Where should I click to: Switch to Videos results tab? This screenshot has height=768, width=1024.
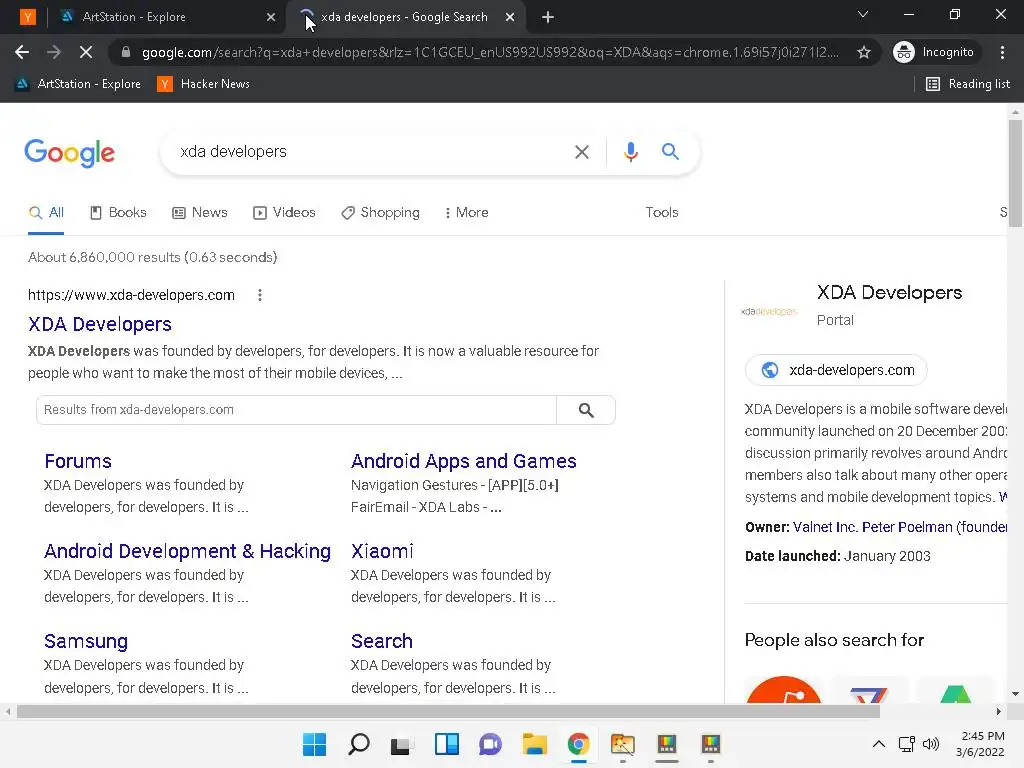pos(284,212)
